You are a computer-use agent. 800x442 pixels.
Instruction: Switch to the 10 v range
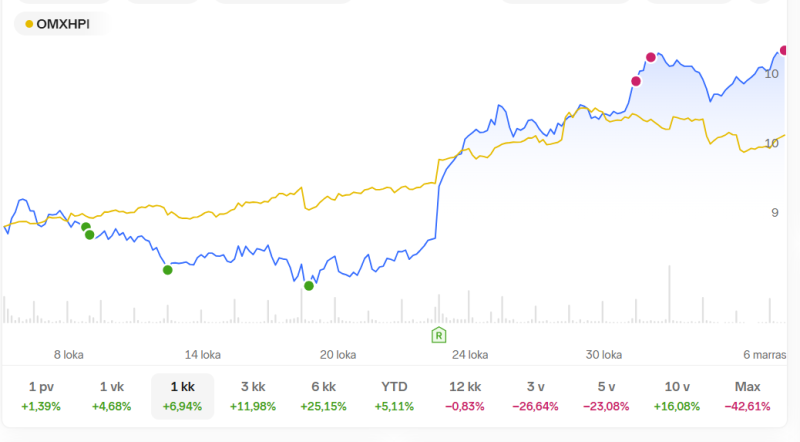click(x=678, y=396)
